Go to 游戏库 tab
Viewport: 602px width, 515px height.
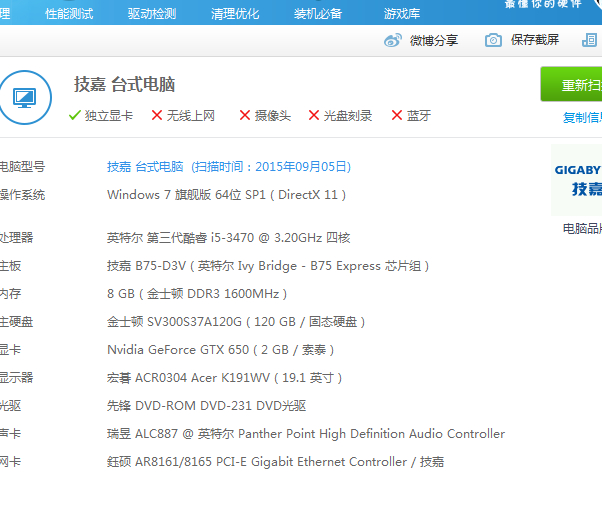[x=402, y=14]
